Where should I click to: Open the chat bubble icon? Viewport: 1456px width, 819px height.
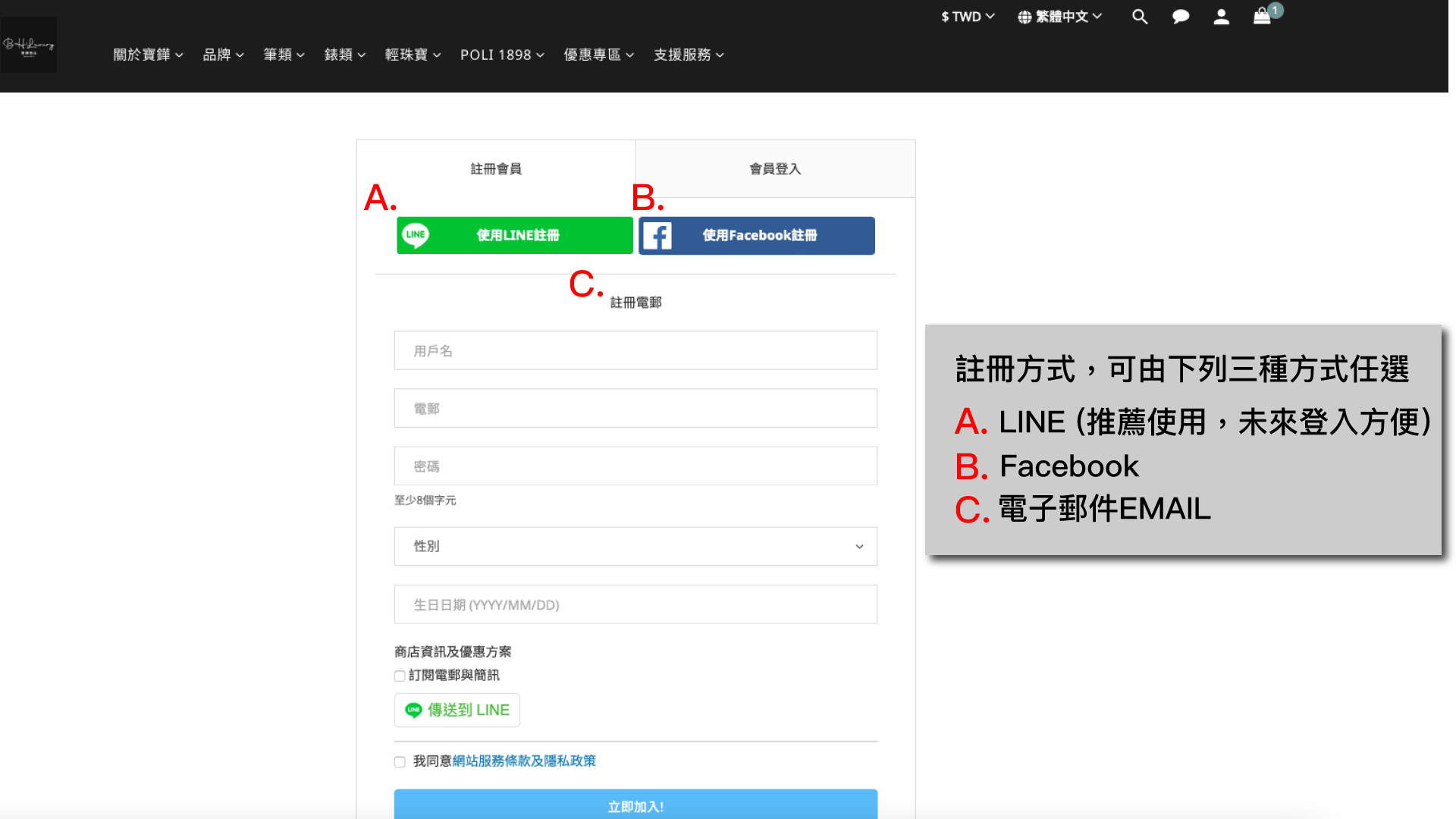(x=1180, y=17)
